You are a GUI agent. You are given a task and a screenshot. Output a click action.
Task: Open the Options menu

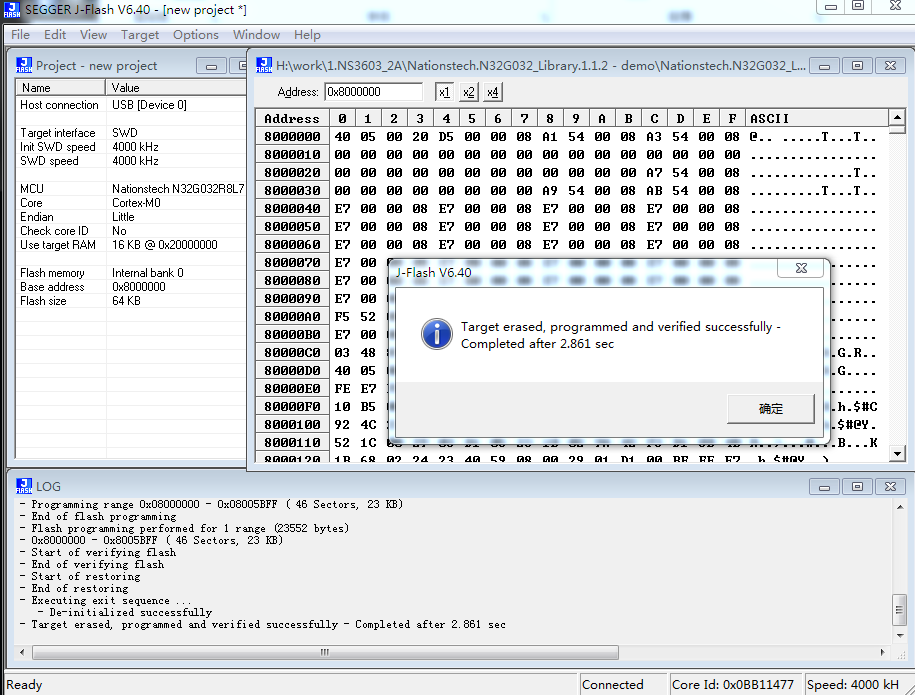pos(195,35)
